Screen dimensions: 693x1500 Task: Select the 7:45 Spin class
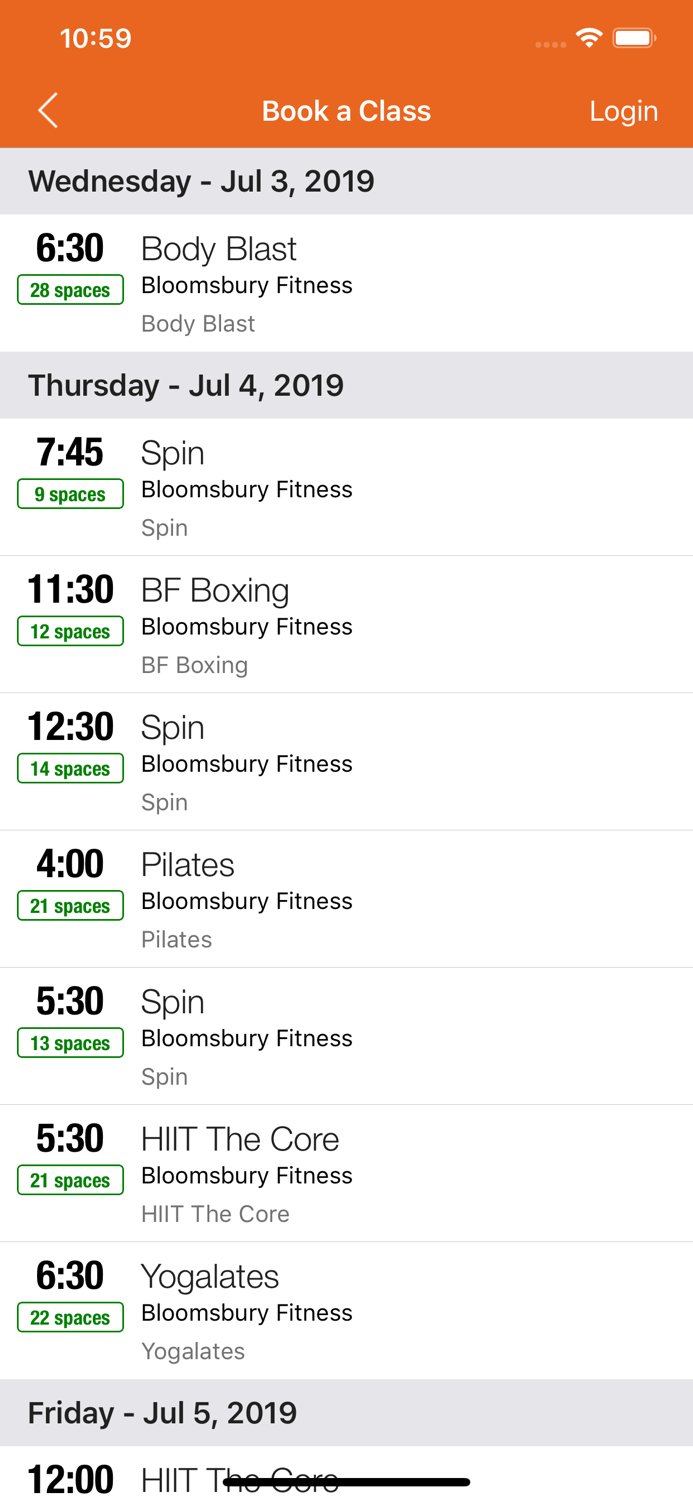[173, 453]
